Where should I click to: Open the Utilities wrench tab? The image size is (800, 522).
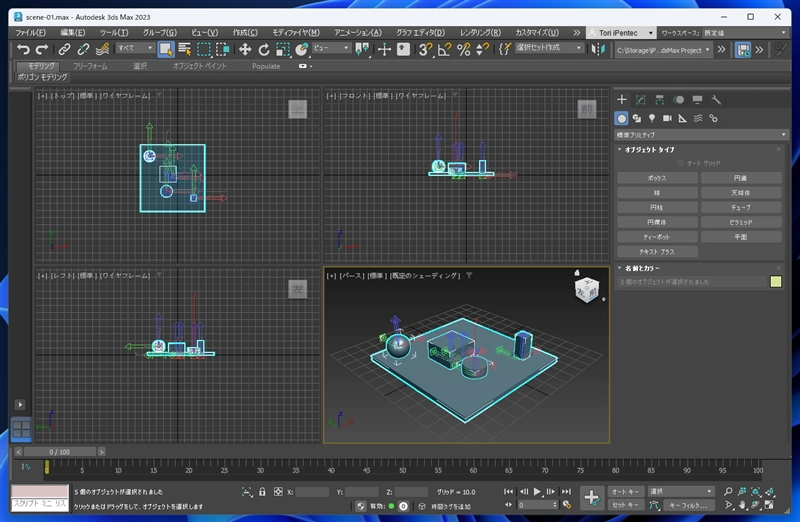coord(716,100)
